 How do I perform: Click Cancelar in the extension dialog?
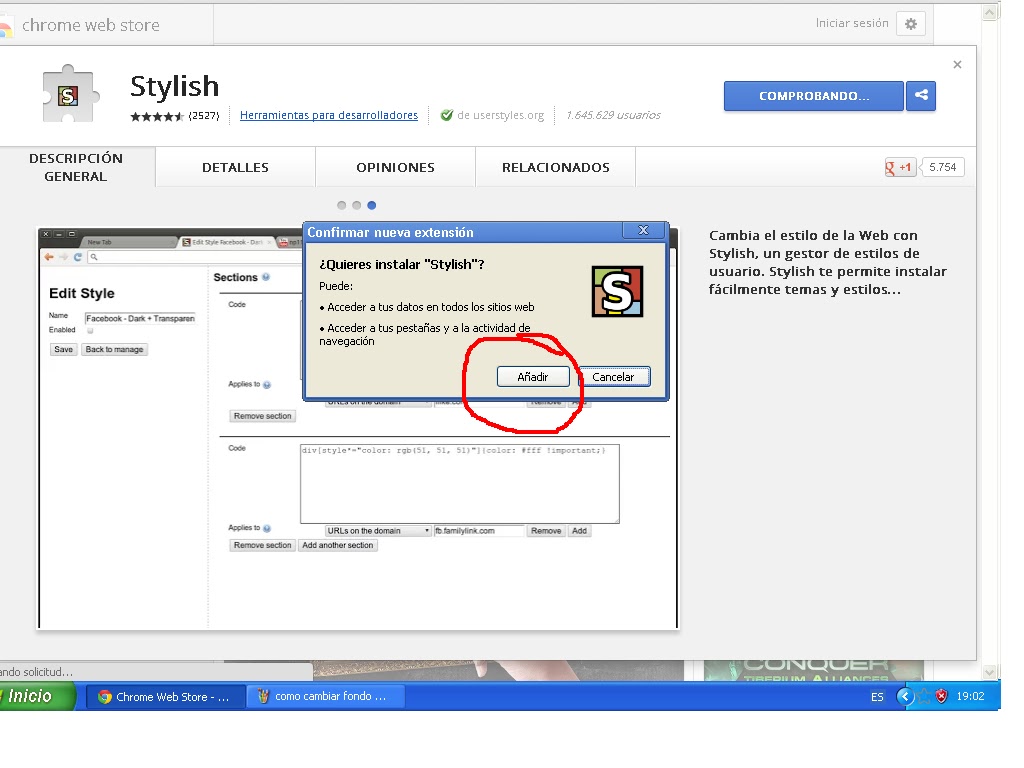(613, 377)
